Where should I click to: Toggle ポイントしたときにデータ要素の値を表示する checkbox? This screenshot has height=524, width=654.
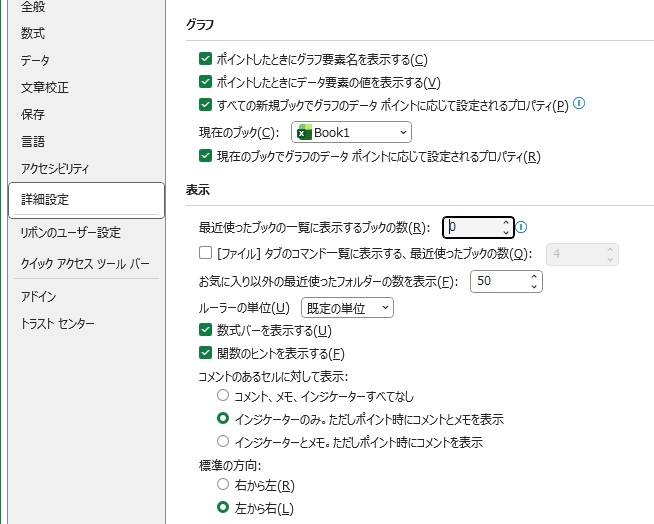(205, 81)
